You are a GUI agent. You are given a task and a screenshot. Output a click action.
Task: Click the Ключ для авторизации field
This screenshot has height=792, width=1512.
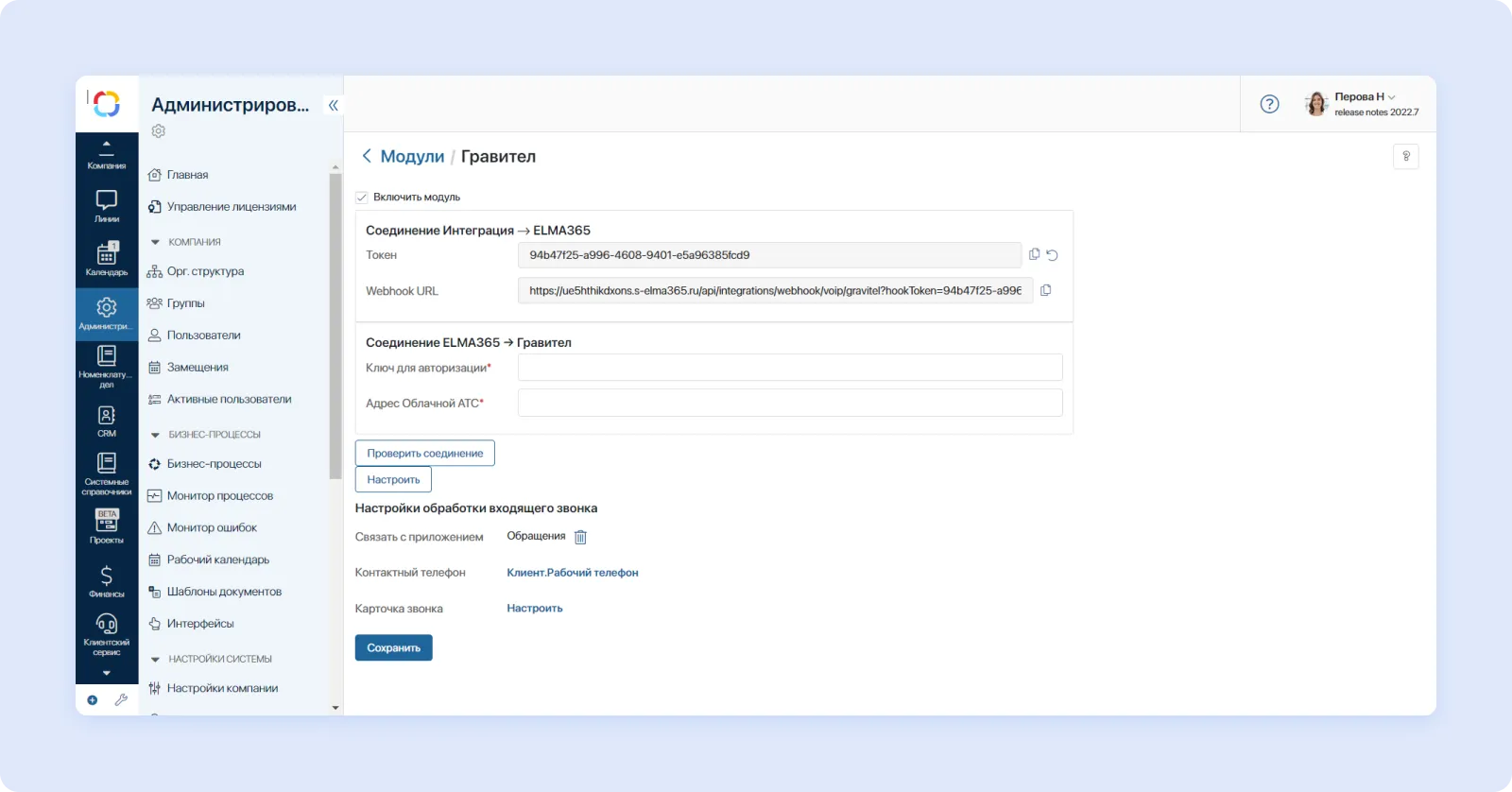[x=789, y=368]
